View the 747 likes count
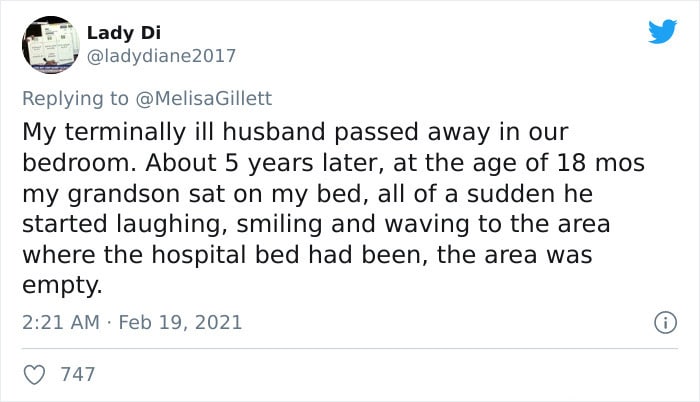Viewport: 700px width, 402px height. coord(78,374)
